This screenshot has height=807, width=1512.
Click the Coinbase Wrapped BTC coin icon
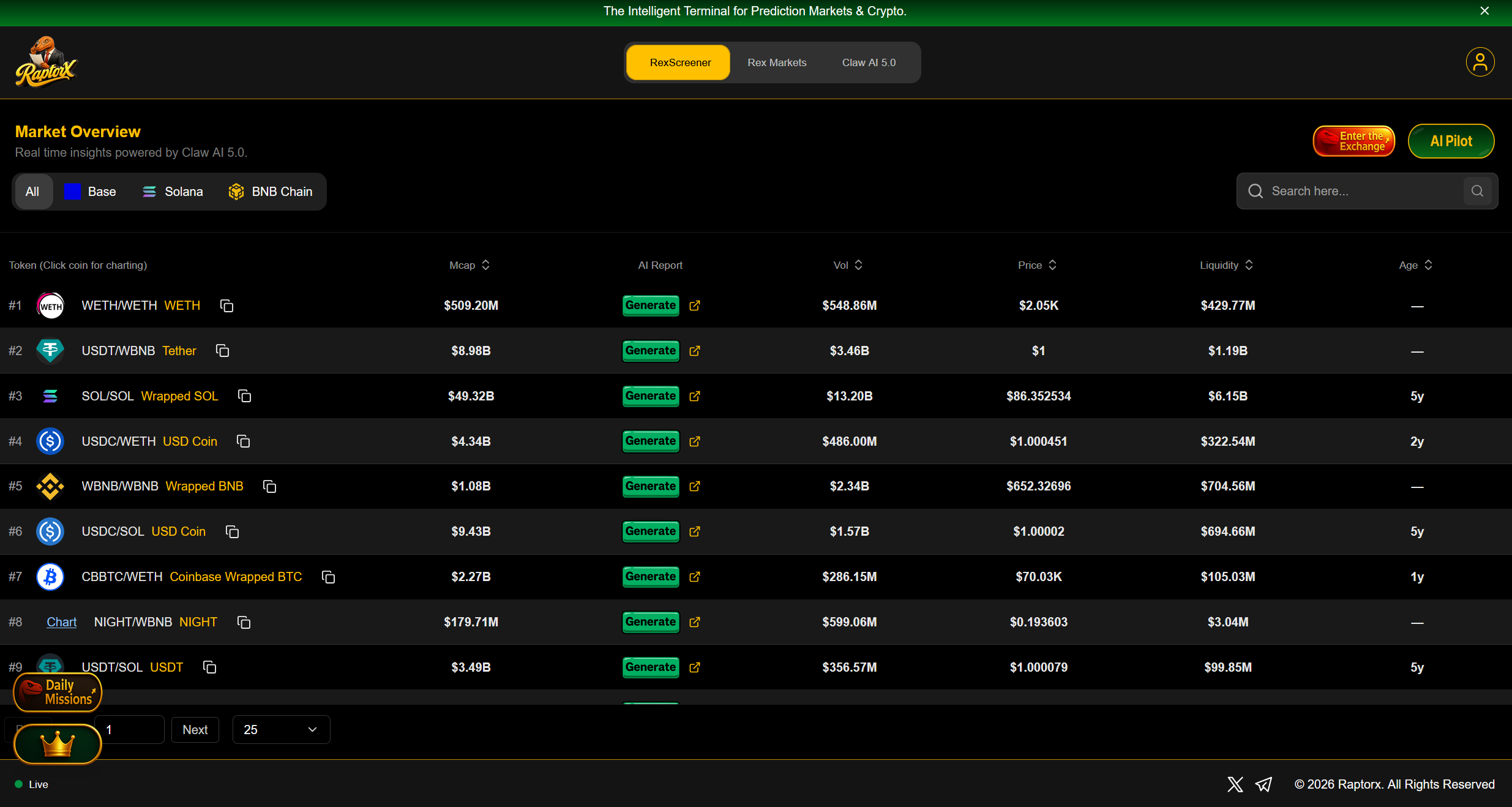point(50,577)
